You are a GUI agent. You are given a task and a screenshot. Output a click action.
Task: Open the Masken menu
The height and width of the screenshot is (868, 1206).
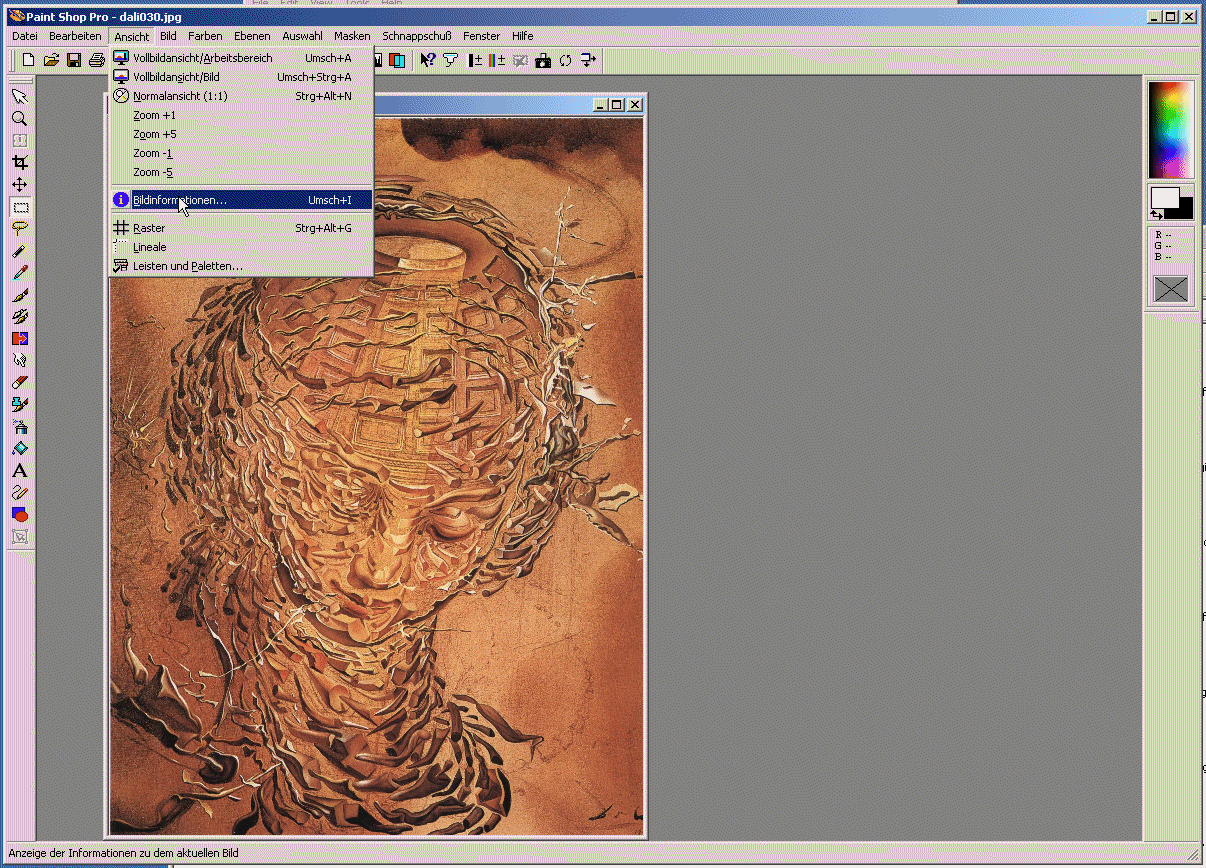tap(352, 36)
